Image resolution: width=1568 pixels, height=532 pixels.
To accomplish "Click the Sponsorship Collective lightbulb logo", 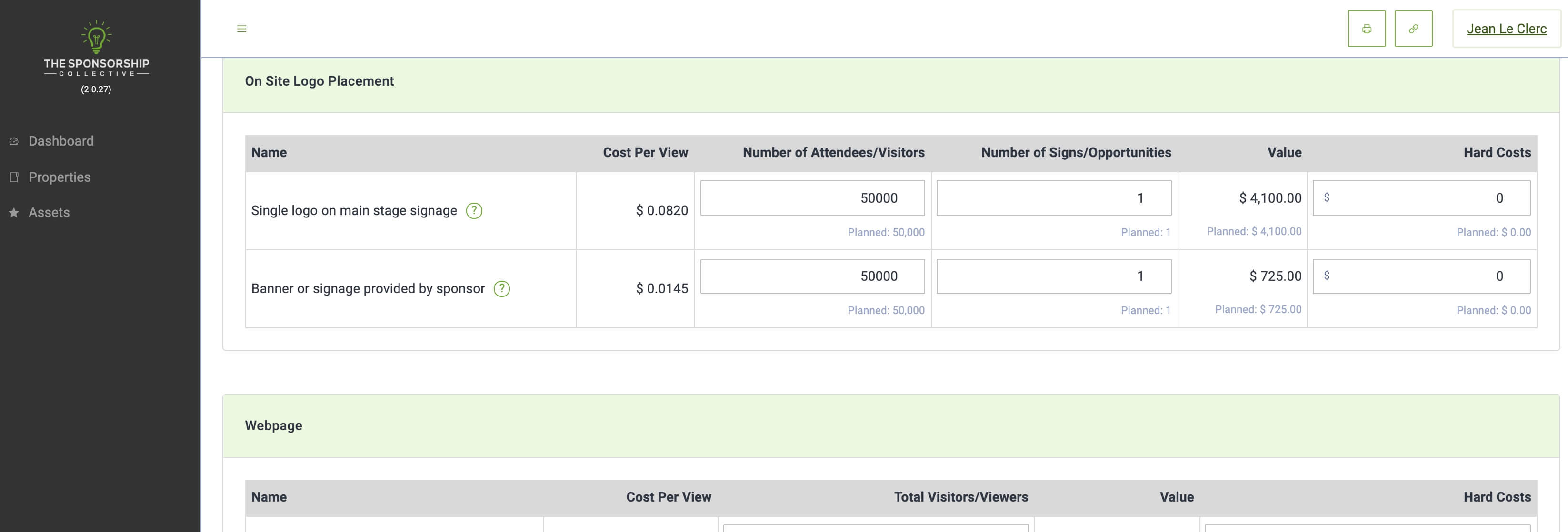I will (96, 49).
